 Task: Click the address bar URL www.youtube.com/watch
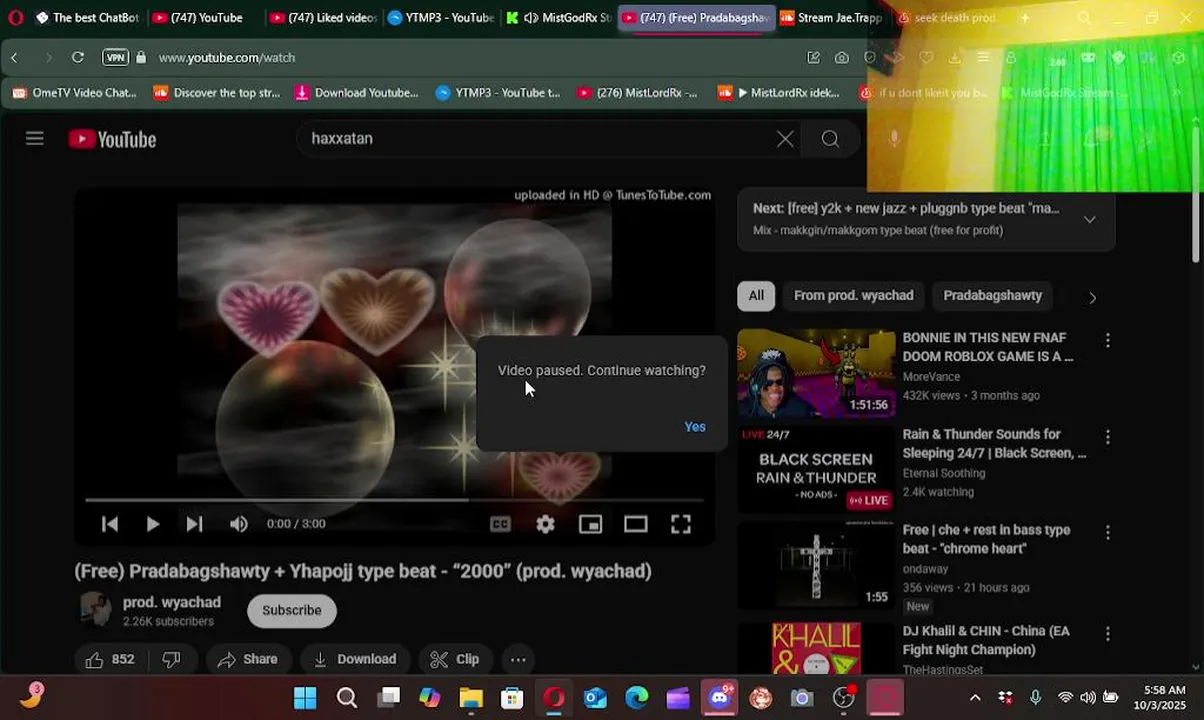tap(226, 58)
